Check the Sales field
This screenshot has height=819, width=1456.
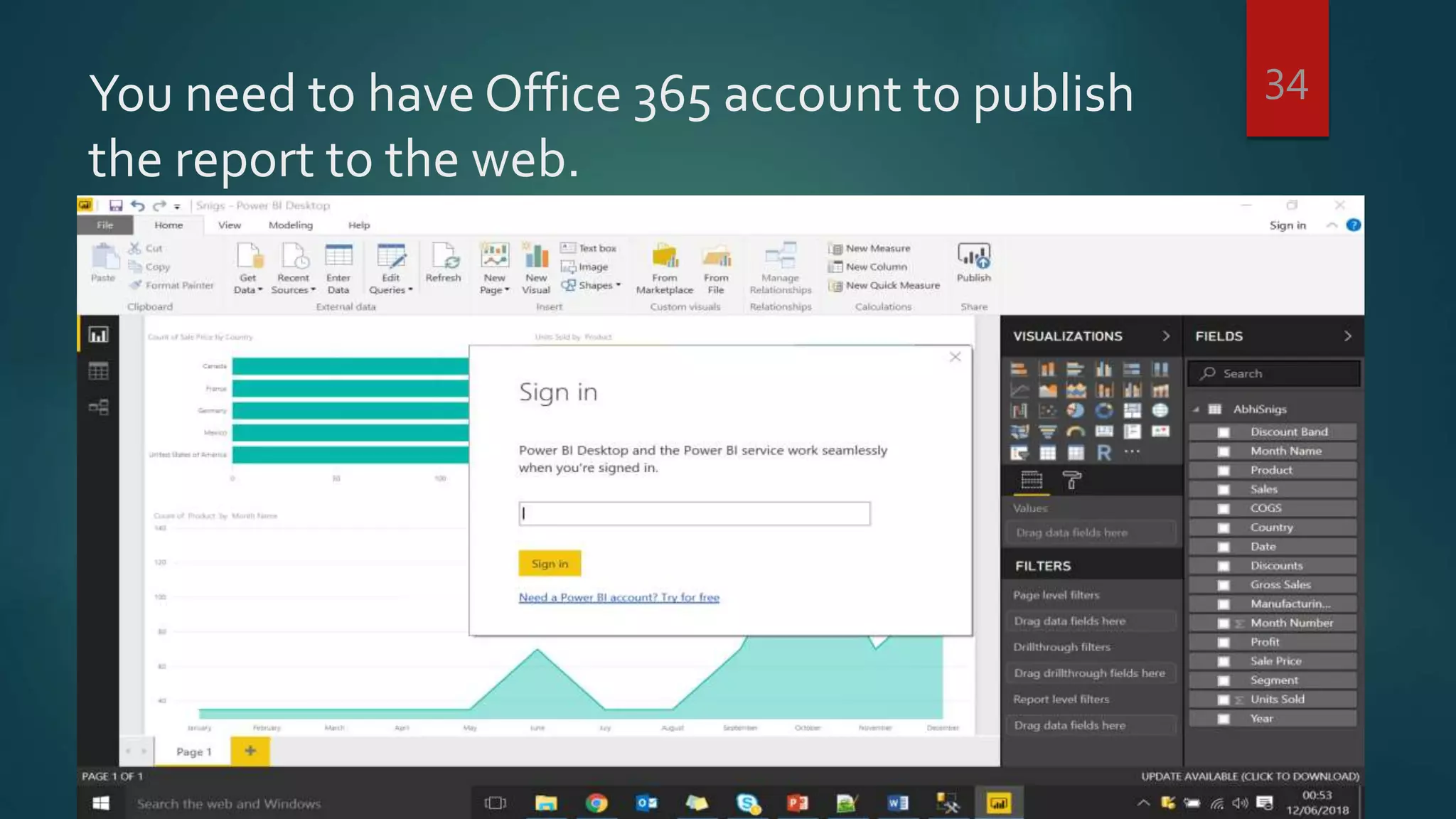(1224, 489)
